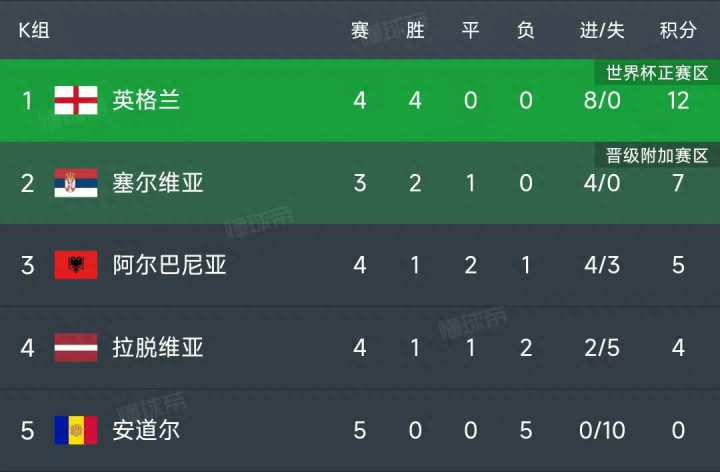Click the Latvia flag icon
Image resolution: width=720 pixels, height=472 pixels.
[76, 348]
